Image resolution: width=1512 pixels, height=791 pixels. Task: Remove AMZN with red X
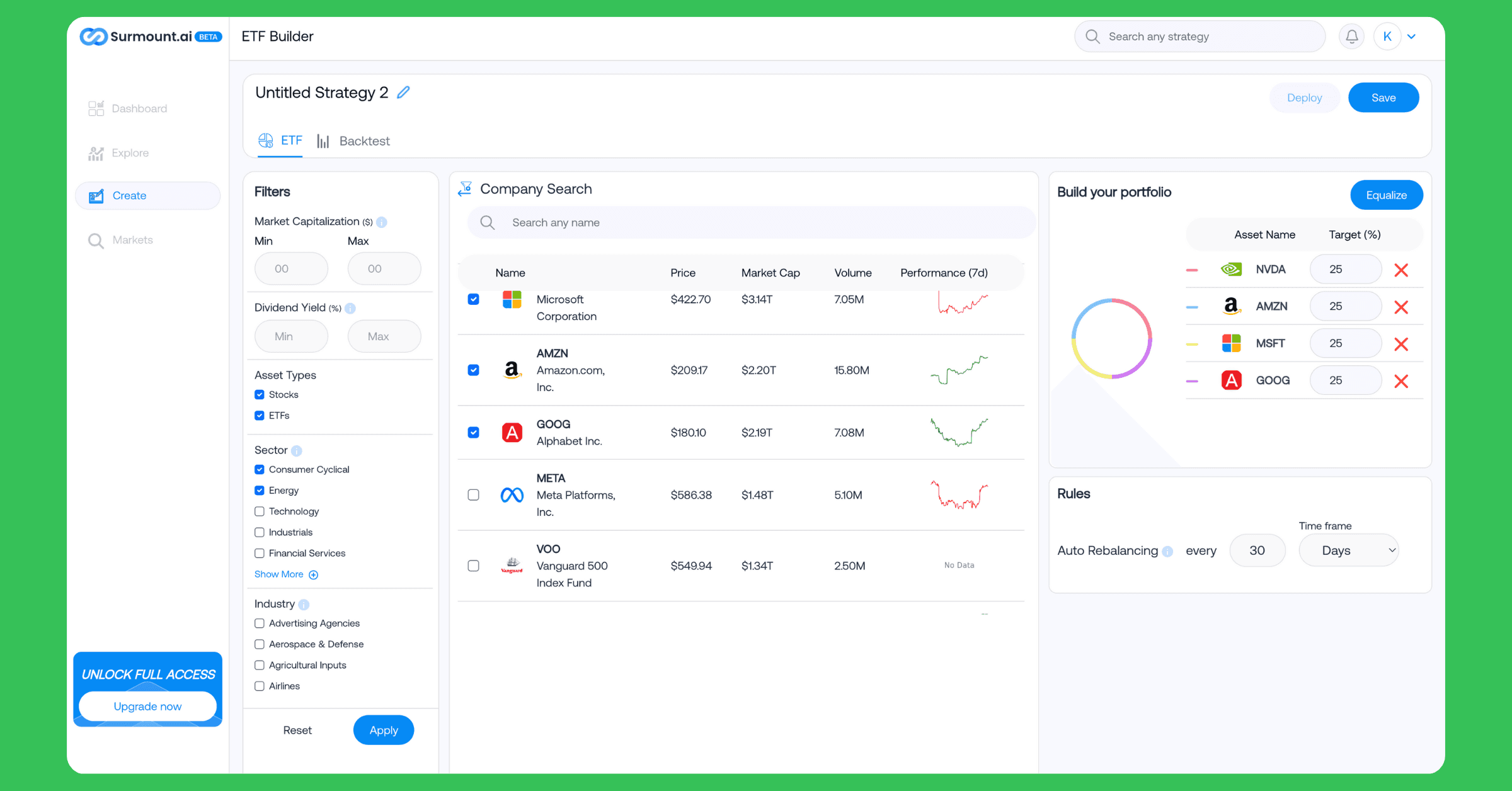1401,307
